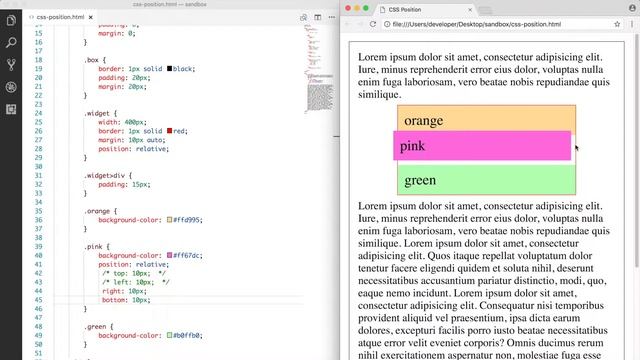Click the orange box in the page
The image size is (640, 360).
[487, 118]
